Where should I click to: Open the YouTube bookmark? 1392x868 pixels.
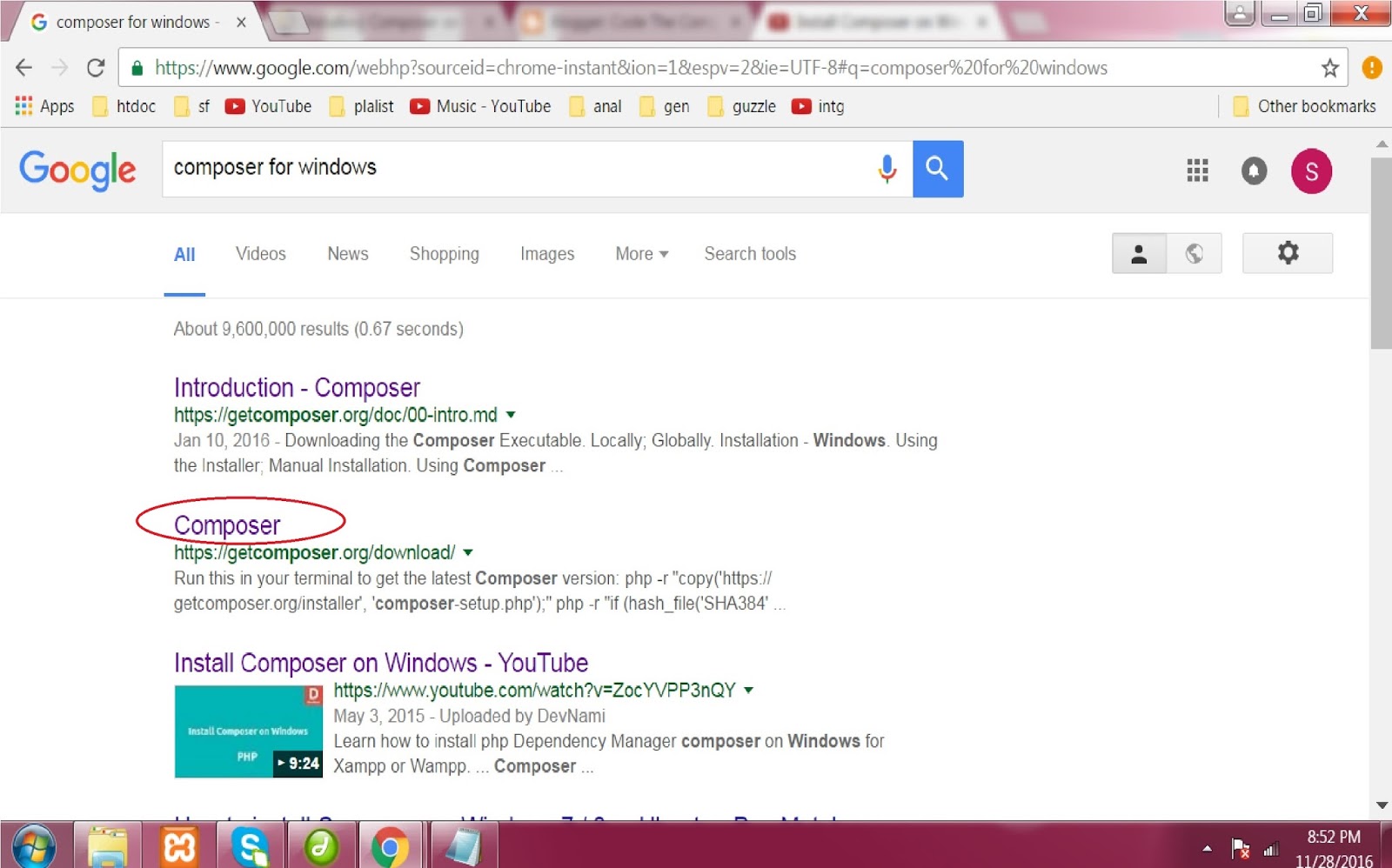(268, 106)
